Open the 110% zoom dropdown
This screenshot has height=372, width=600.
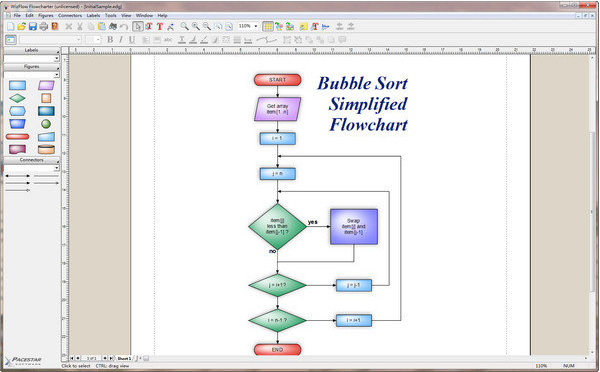click(x=248, y=26)
